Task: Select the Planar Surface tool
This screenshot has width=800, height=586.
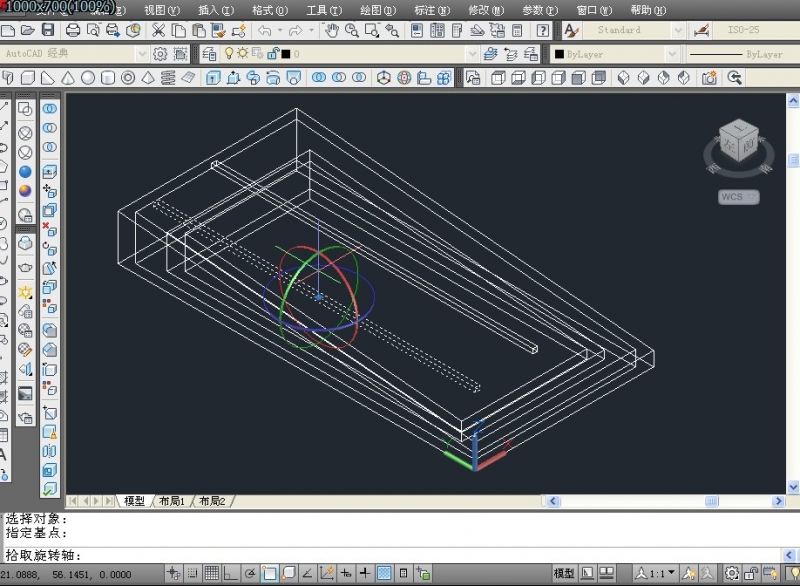Action: pyautogui.click(x=188, y=78)
